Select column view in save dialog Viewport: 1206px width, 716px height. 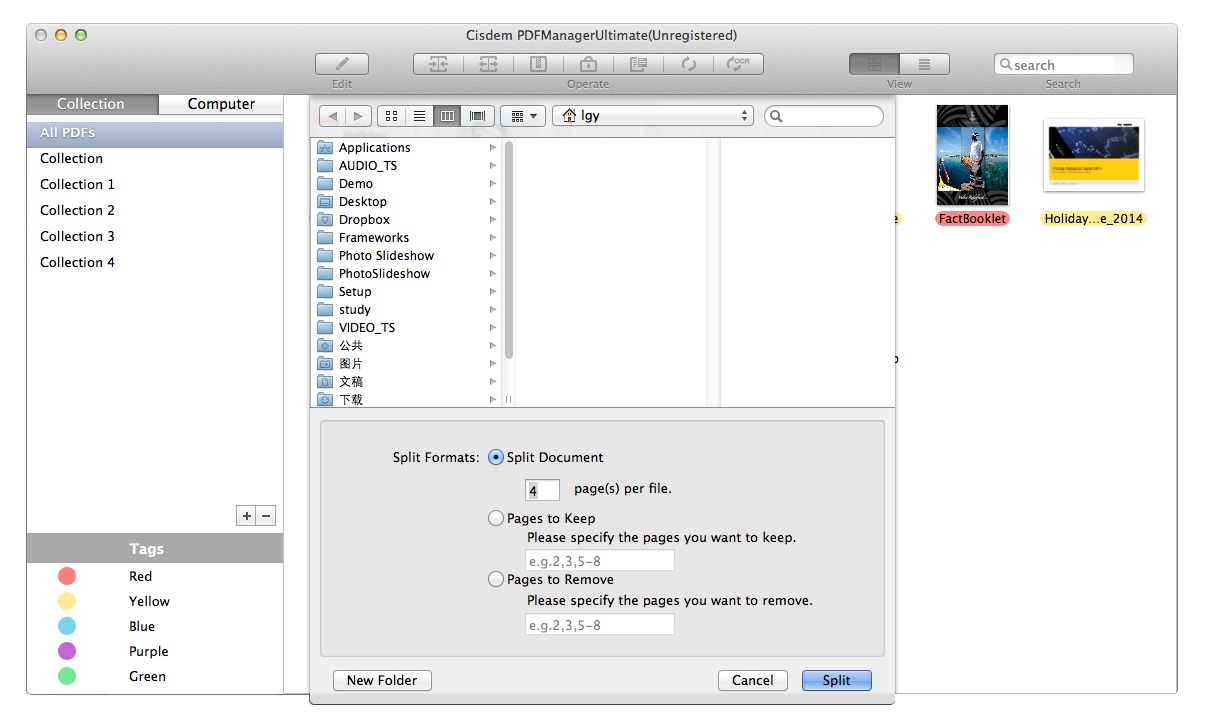coord(448,116)
